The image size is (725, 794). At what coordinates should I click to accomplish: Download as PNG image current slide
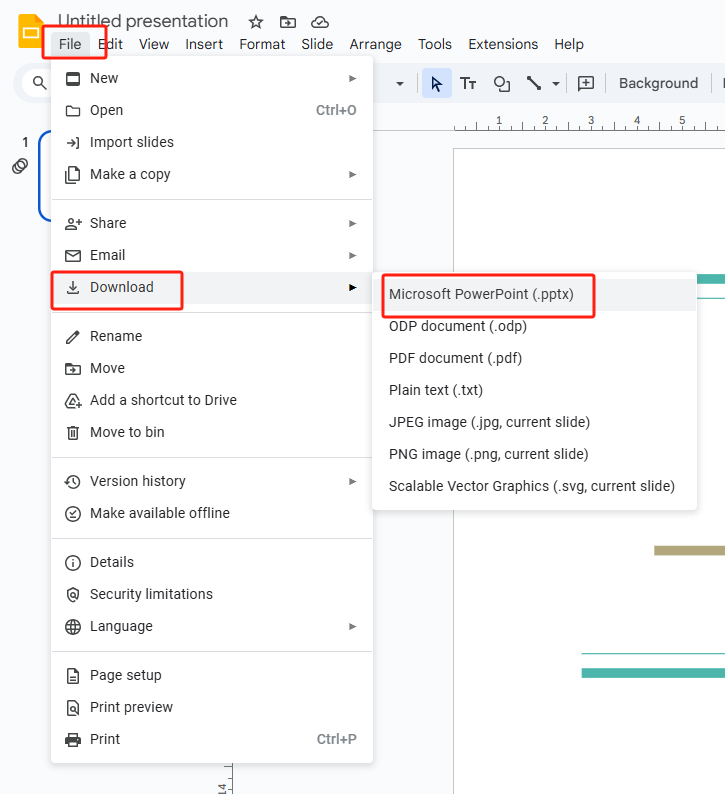(x=534, y=454)
